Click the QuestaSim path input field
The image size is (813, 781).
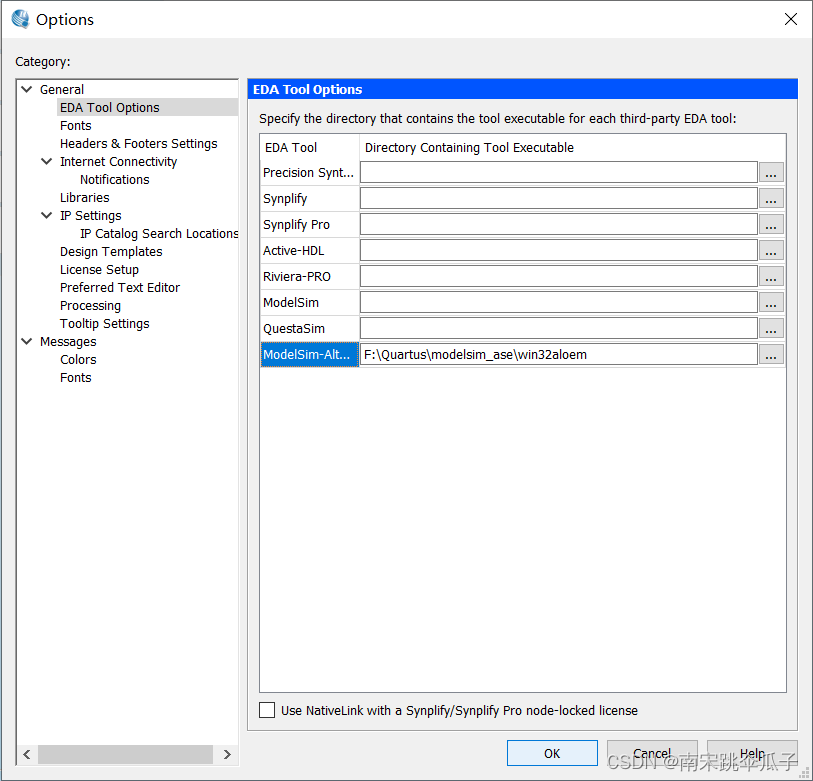pyautogui.click(x=559, y=328)
